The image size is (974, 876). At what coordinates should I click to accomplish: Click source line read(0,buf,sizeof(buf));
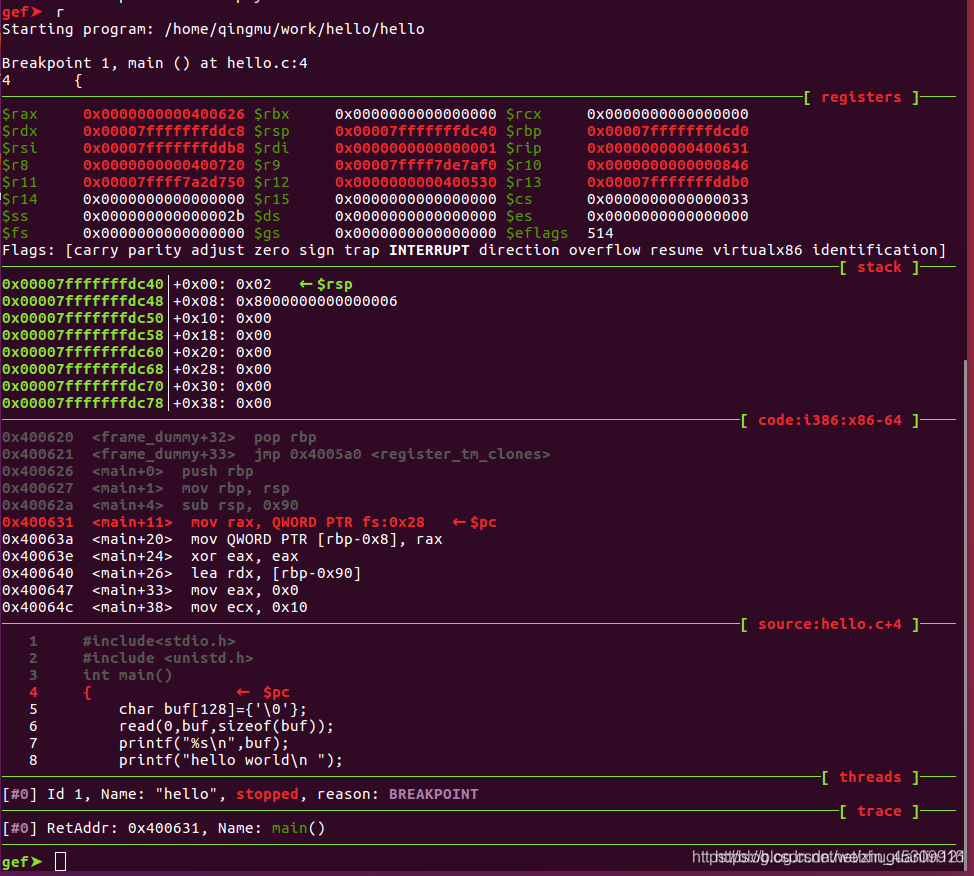[x=226, y=726]
